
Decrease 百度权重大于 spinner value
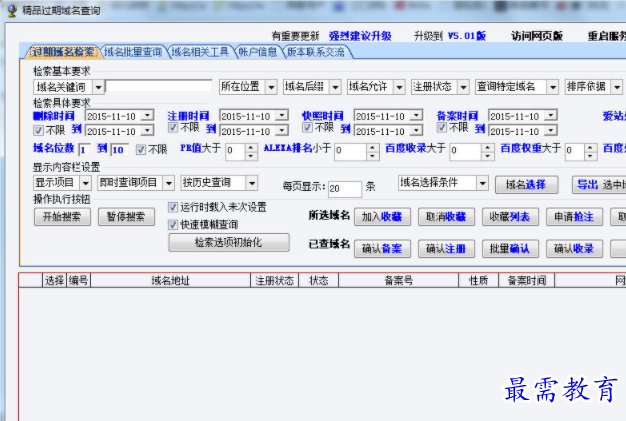590,156
